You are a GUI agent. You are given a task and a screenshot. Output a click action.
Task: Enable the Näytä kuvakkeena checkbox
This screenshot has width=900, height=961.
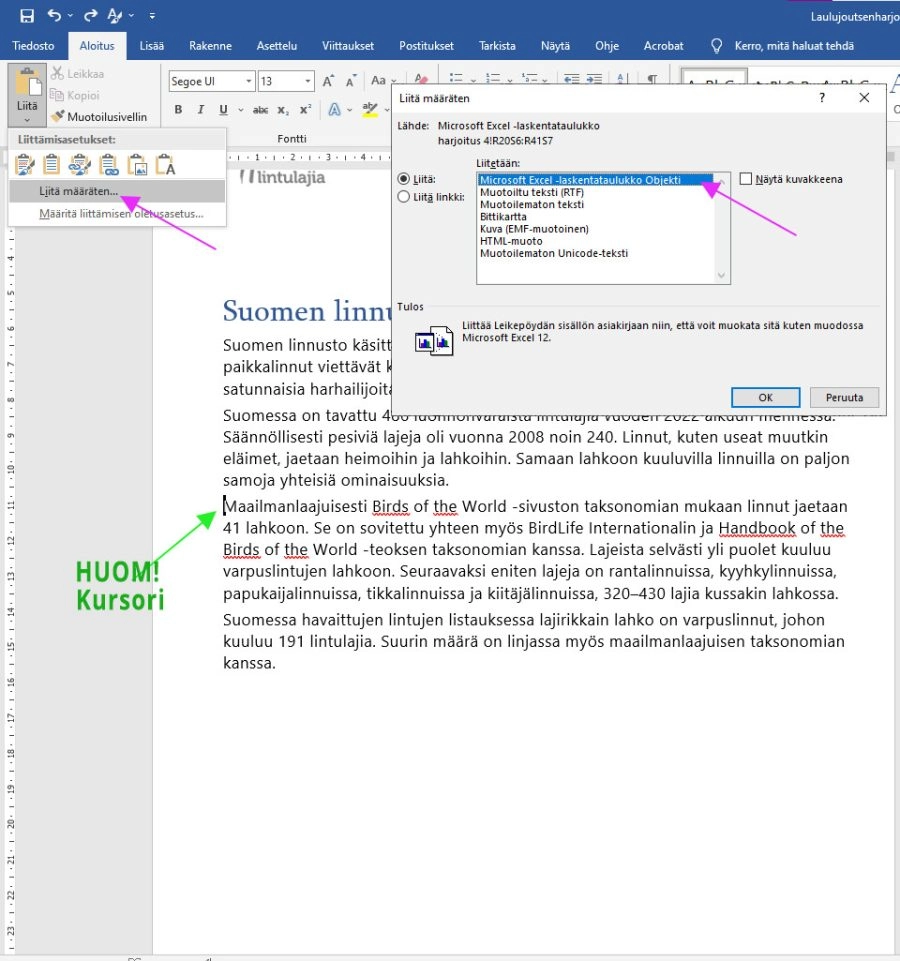746,179
